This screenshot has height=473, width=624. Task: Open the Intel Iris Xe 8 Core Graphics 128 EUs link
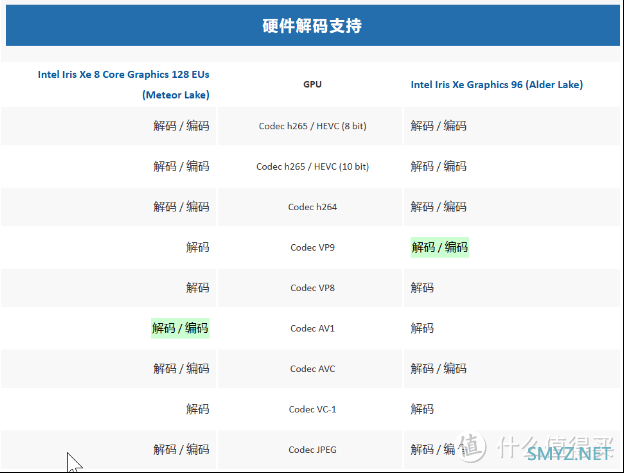pyautogui.click(x=123, y=84)
